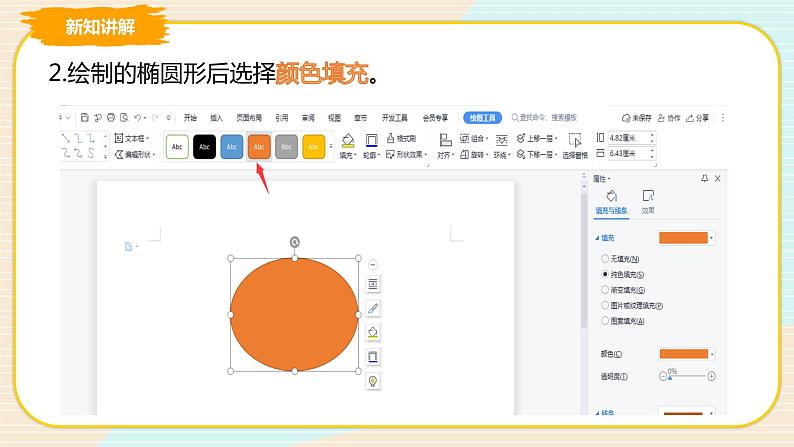Image resolution: width=794 pixels, height=447 pixels.
Task: Click 下移一层 send backward
Action: 537,154
